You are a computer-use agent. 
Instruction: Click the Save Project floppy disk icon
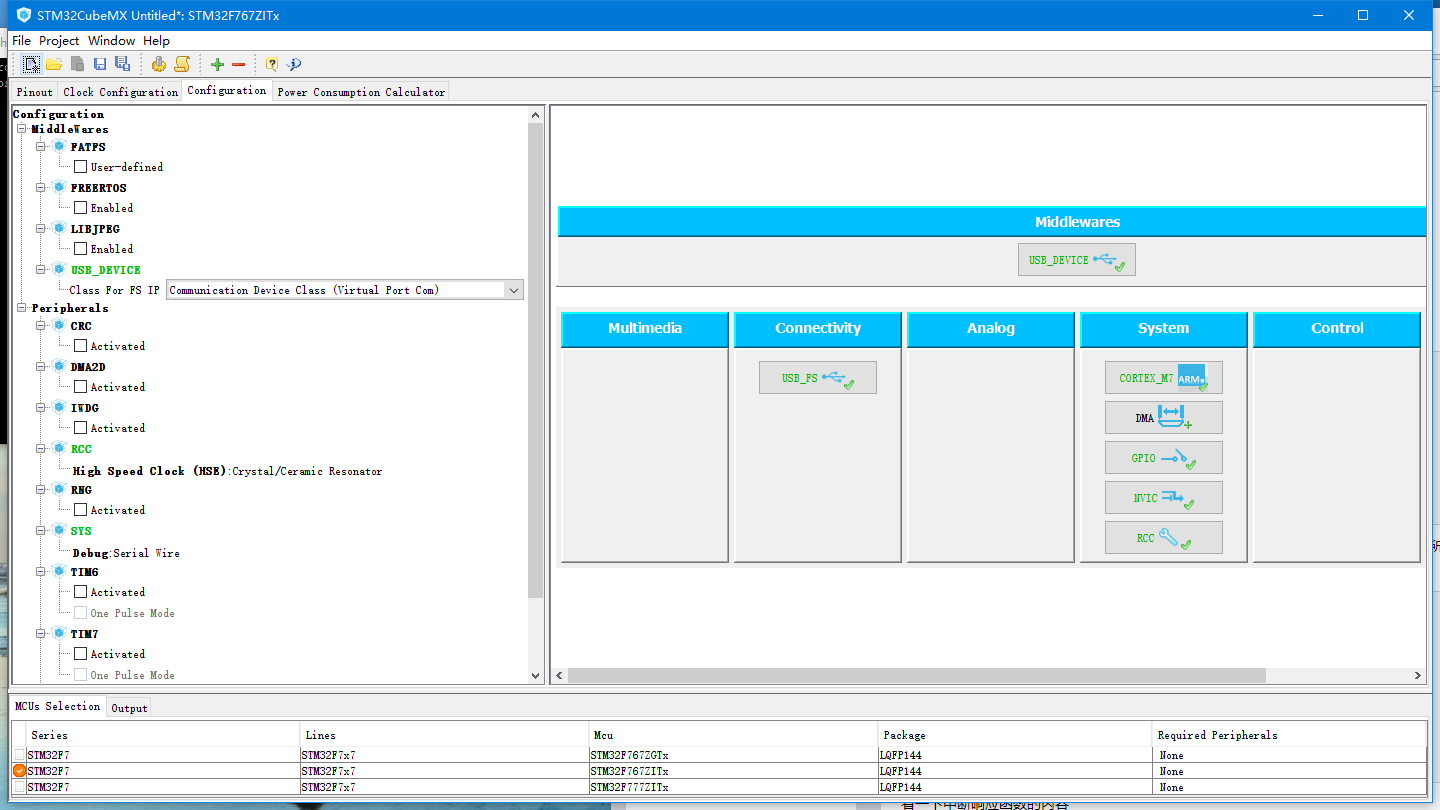[x=100, y=64]
